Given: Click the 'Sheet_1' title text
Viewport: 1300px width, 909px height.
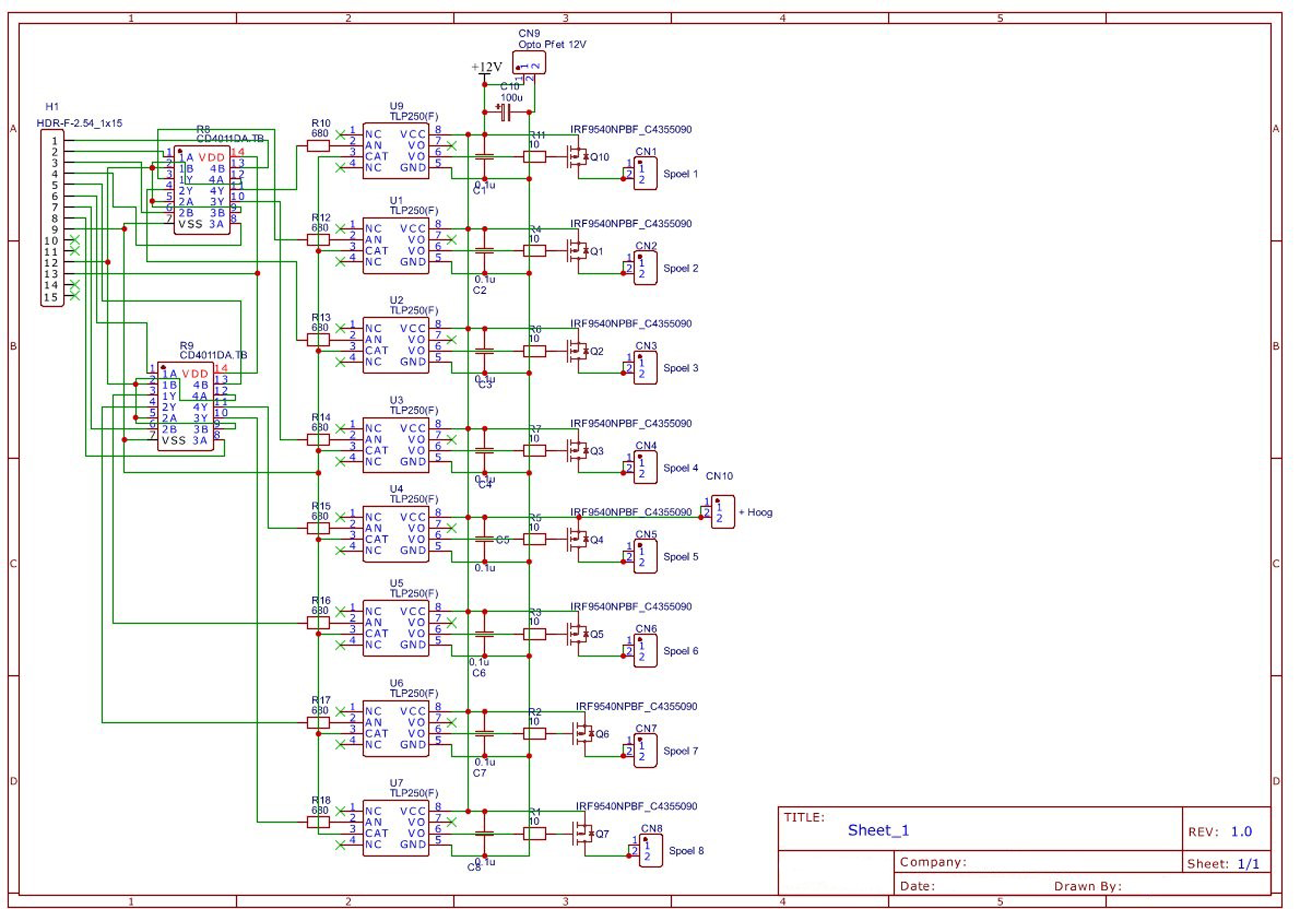Looking at the screenshot, I should pyautogui.click(x=879, y=830).
